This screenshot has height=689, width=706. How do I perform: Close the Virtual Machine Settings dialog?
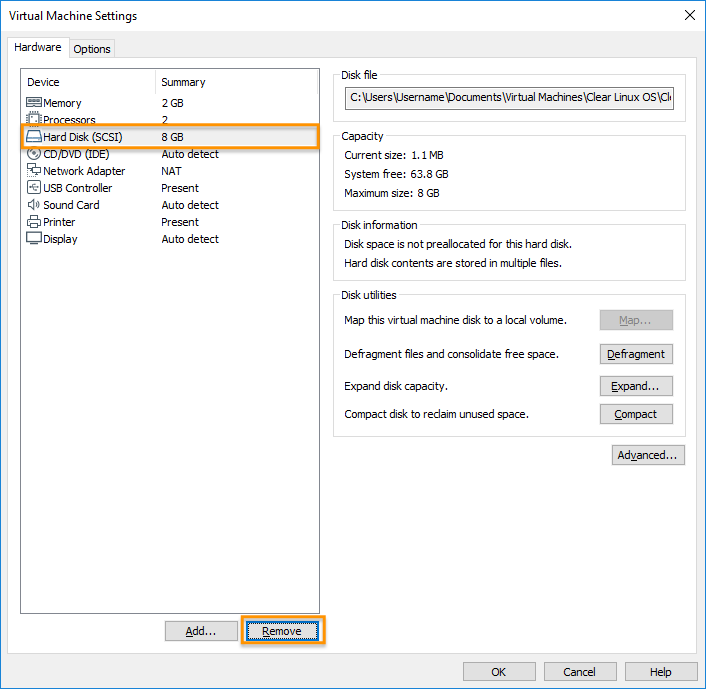coord(689,15)
